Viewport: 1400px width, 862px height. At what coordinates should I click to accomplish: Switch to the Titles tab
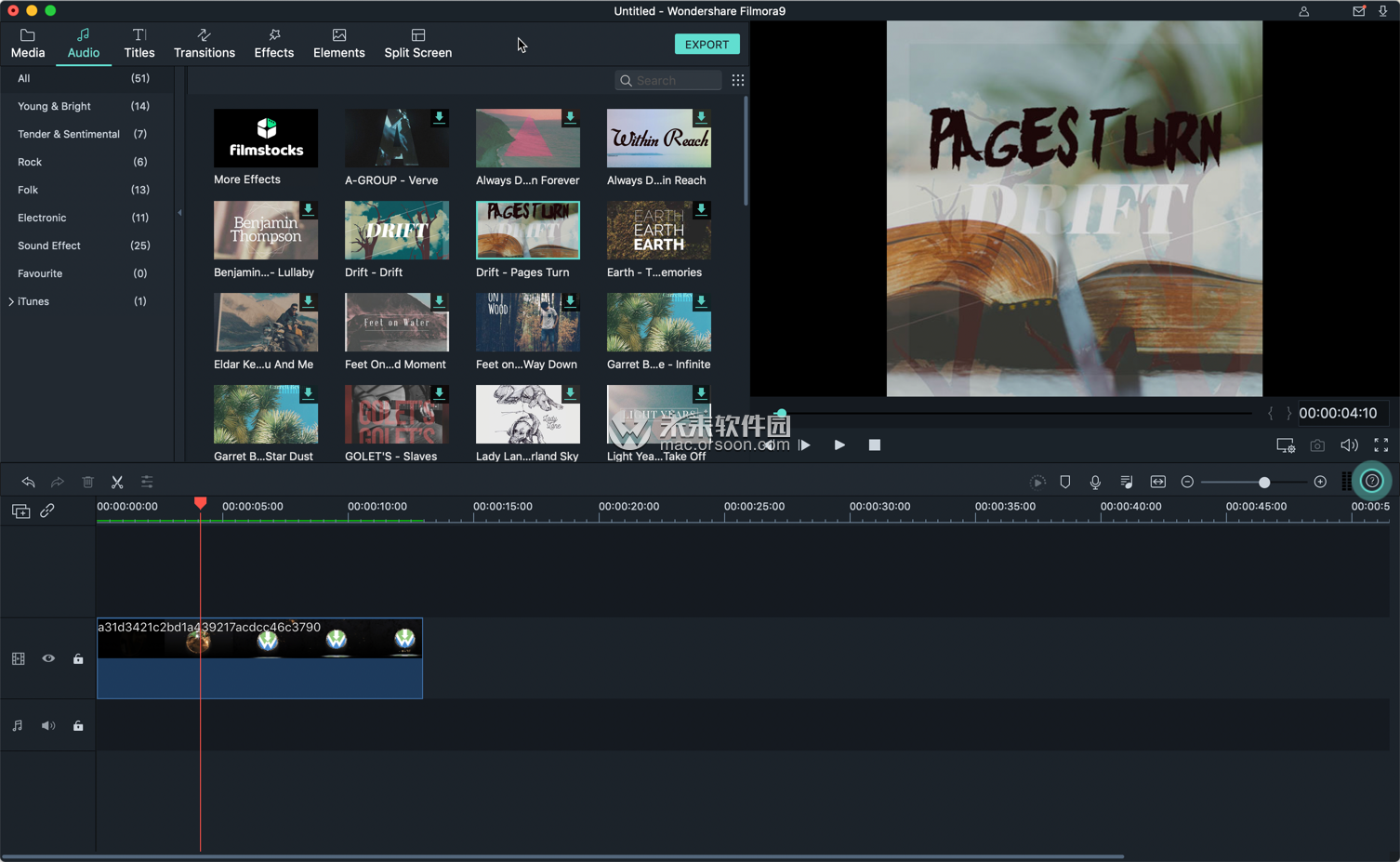(139, 44)
